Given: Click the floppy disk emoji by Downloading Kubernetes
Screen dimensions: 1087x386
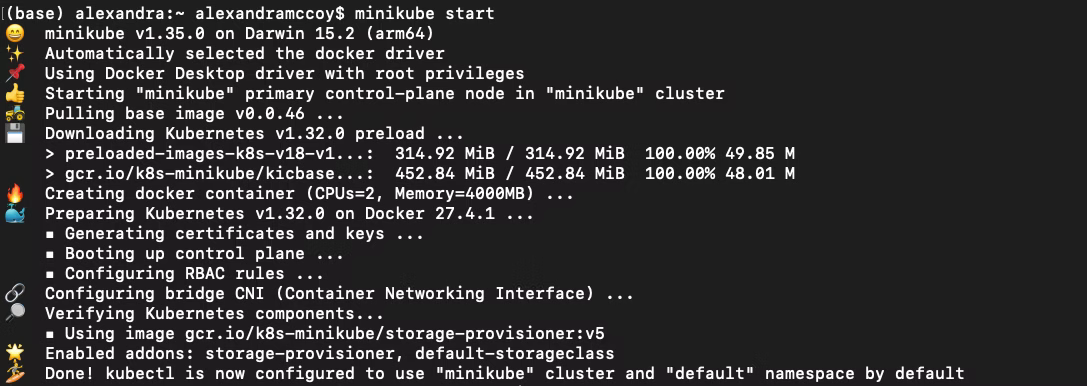Looking at the screenshot, I should tap(15, 134).
